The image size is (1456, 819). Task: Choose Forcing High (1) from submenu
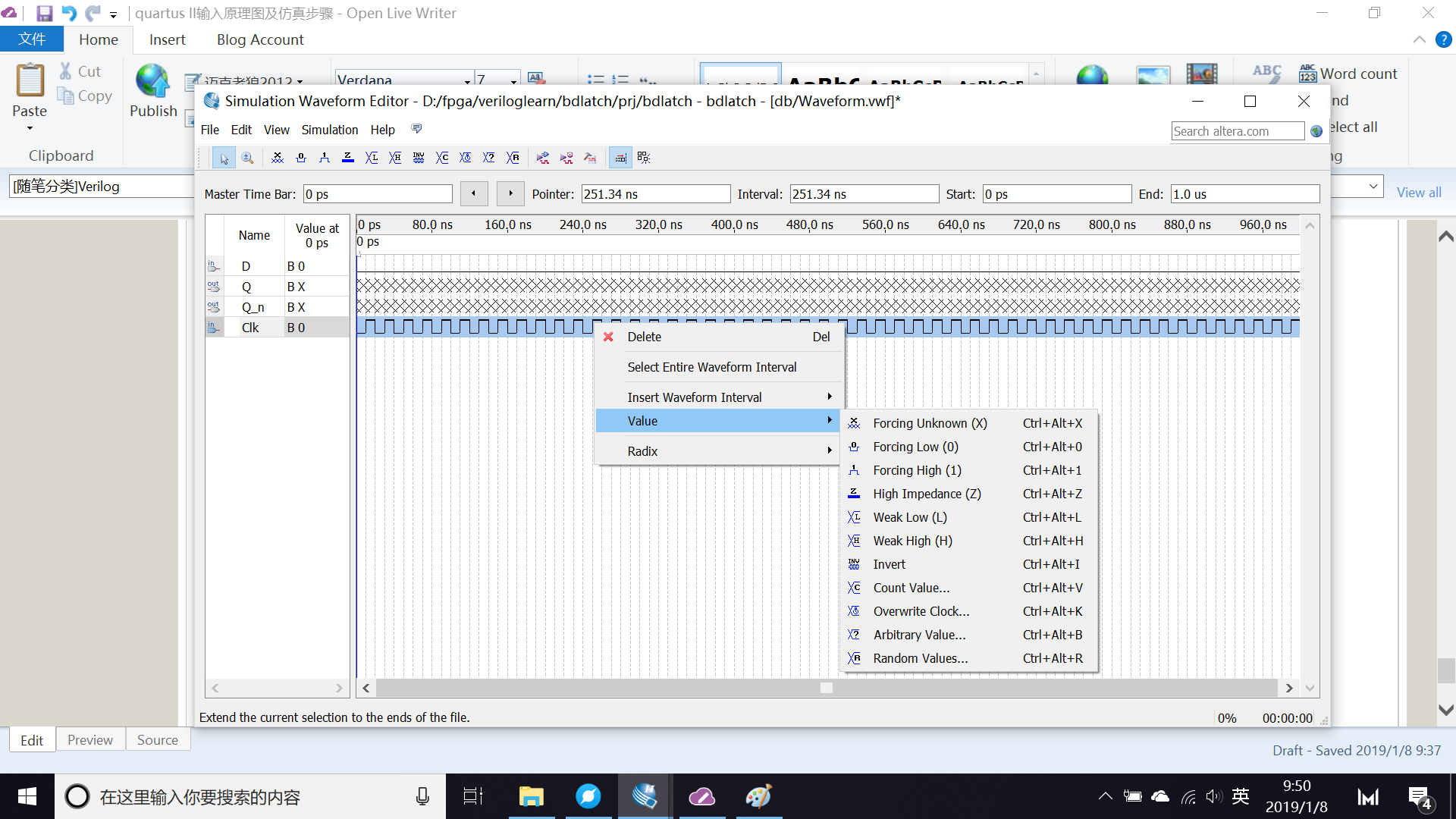point(969,470)
